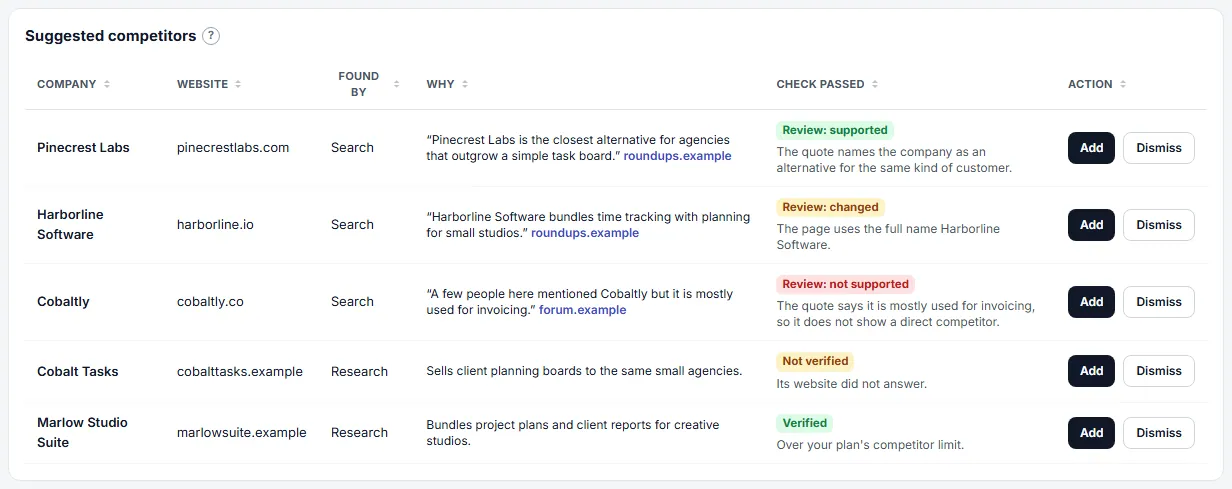Image resolution: width=1232 pixels, height=489 pixels.
Task: Dismiss the Cobalt Tasks suggestion
Action: tap(1159, 371)
